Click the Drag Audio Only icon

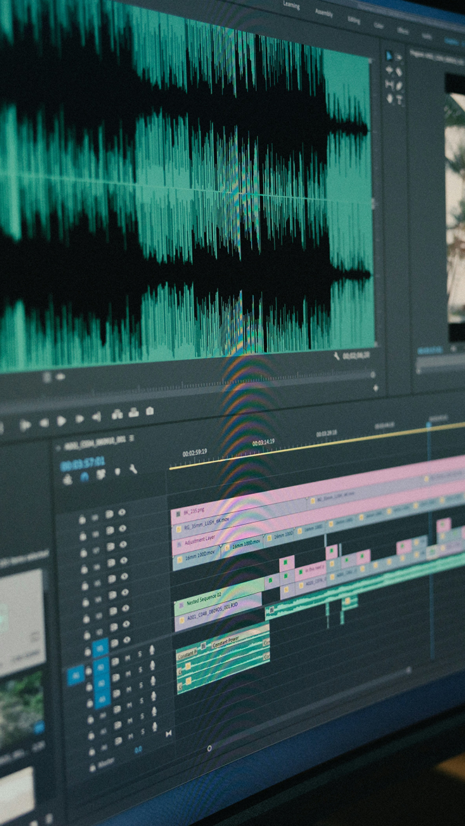[x=60, y=376]
